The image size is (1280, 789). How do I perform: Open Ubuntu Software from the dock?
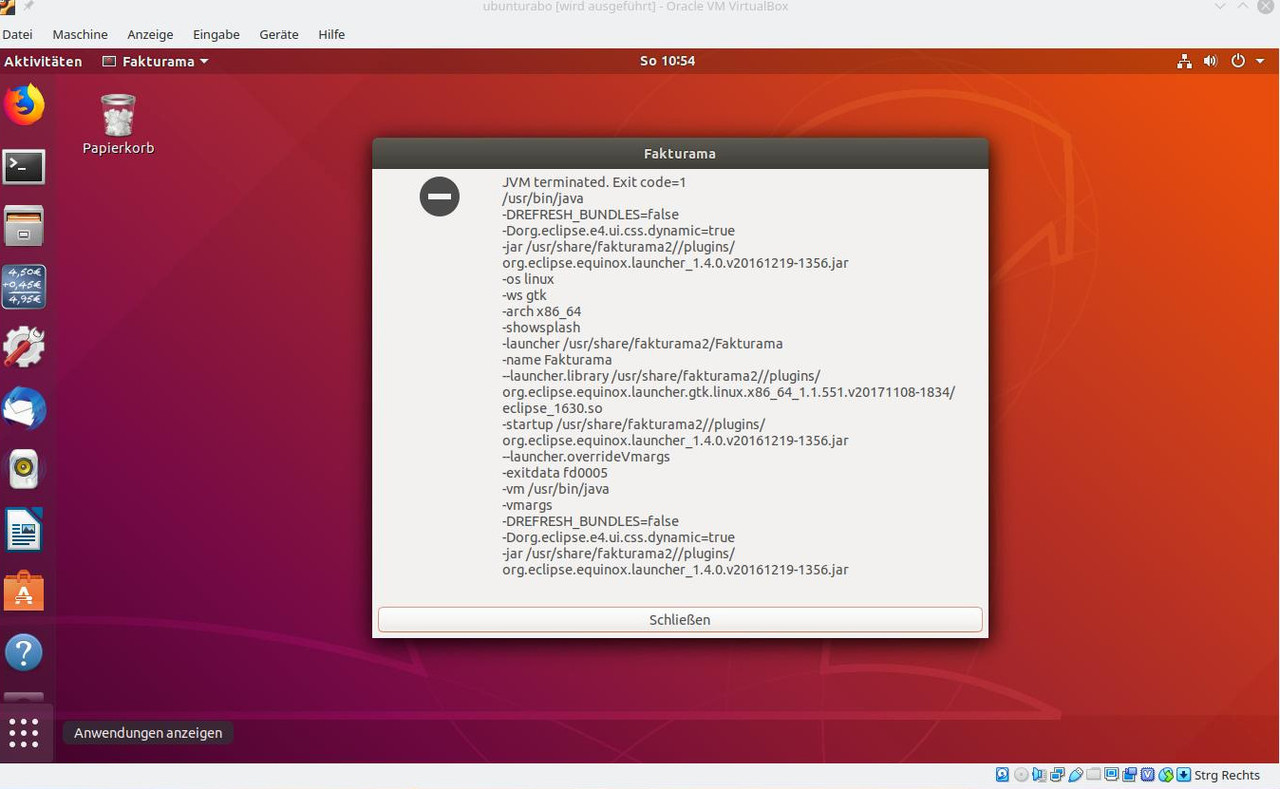24,590
